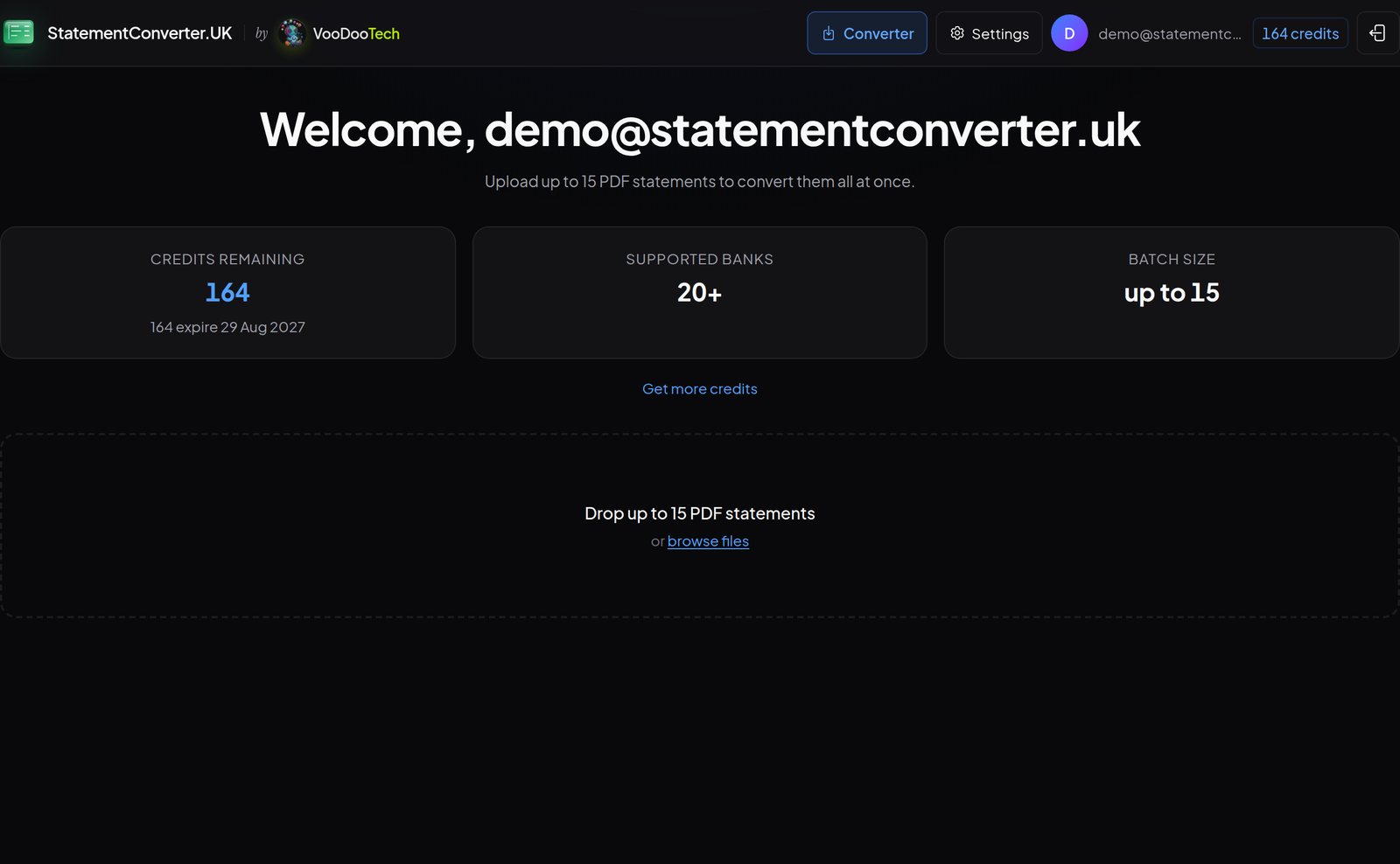This screenshot has width=1400, height=864.
Task: Click the Welcome heading
Action: [700, 130]
